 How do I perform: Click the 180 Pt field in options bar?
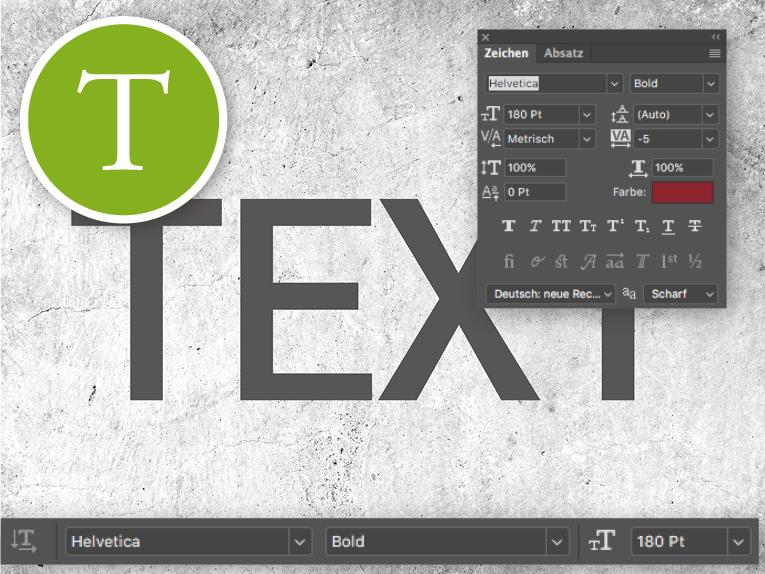(679, 541)
